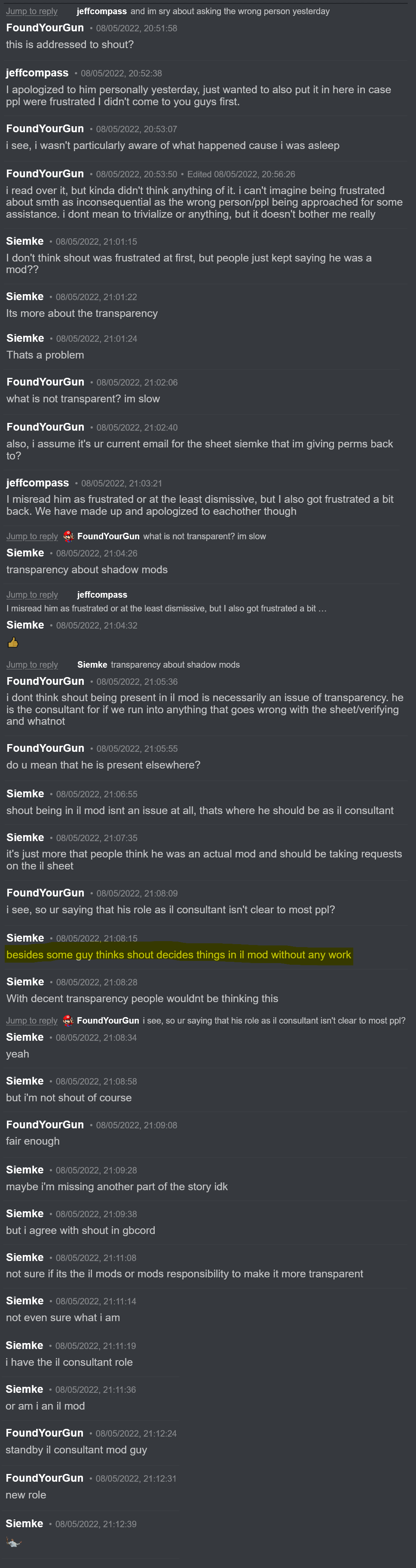Open FoundYourGun username on 'new role' message
Screen dimensions: 416x1568
coord(44,1478)
